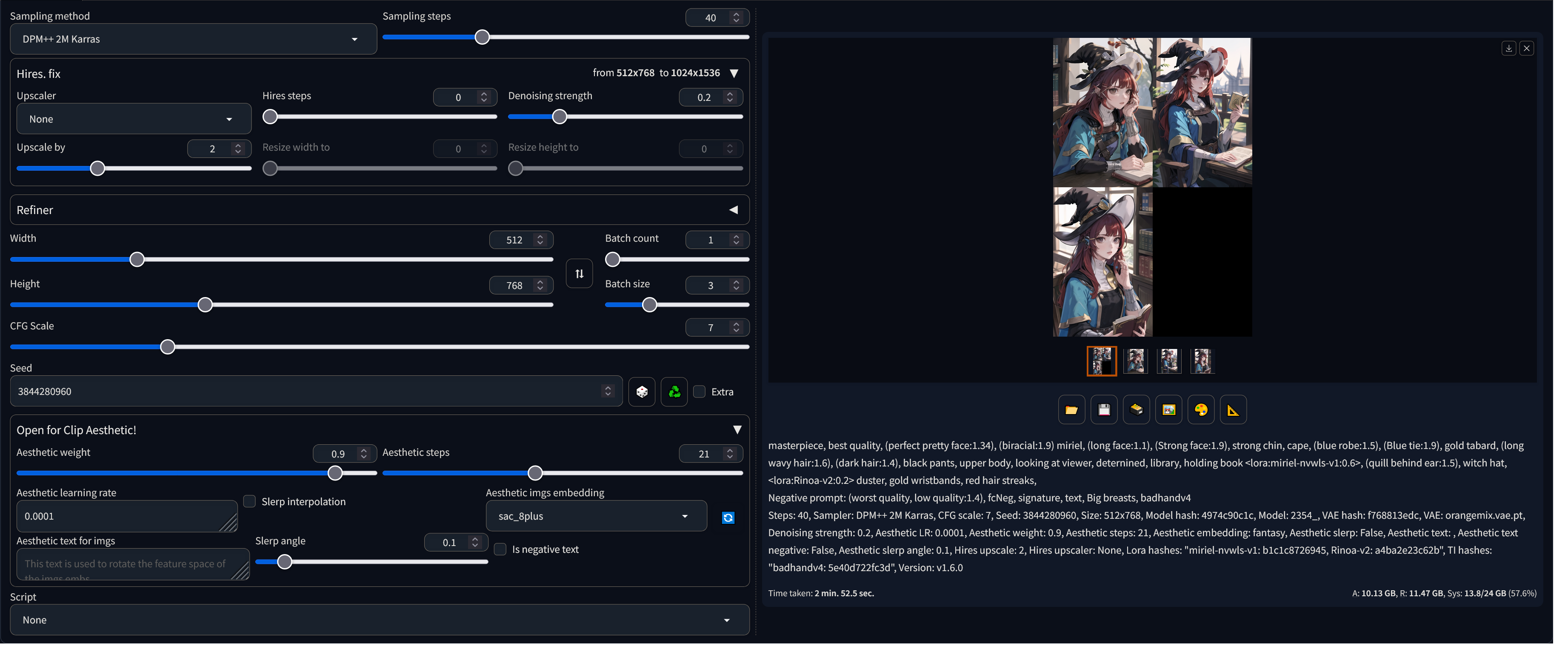Randomize the seed with the dice icon

[x=642, y=392]
